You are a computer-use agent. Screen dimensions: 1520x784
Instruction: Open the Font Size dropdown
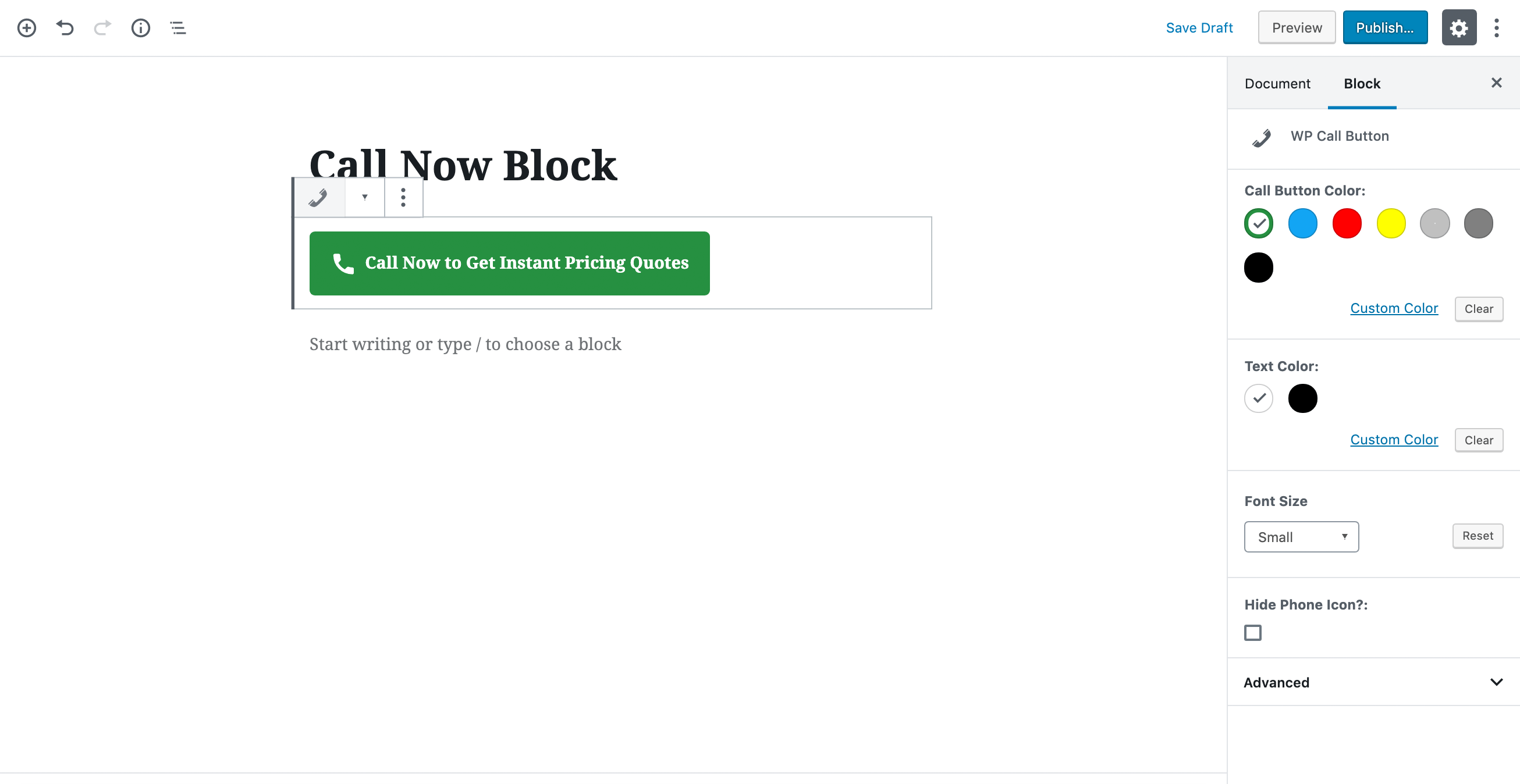point(1301,536)
